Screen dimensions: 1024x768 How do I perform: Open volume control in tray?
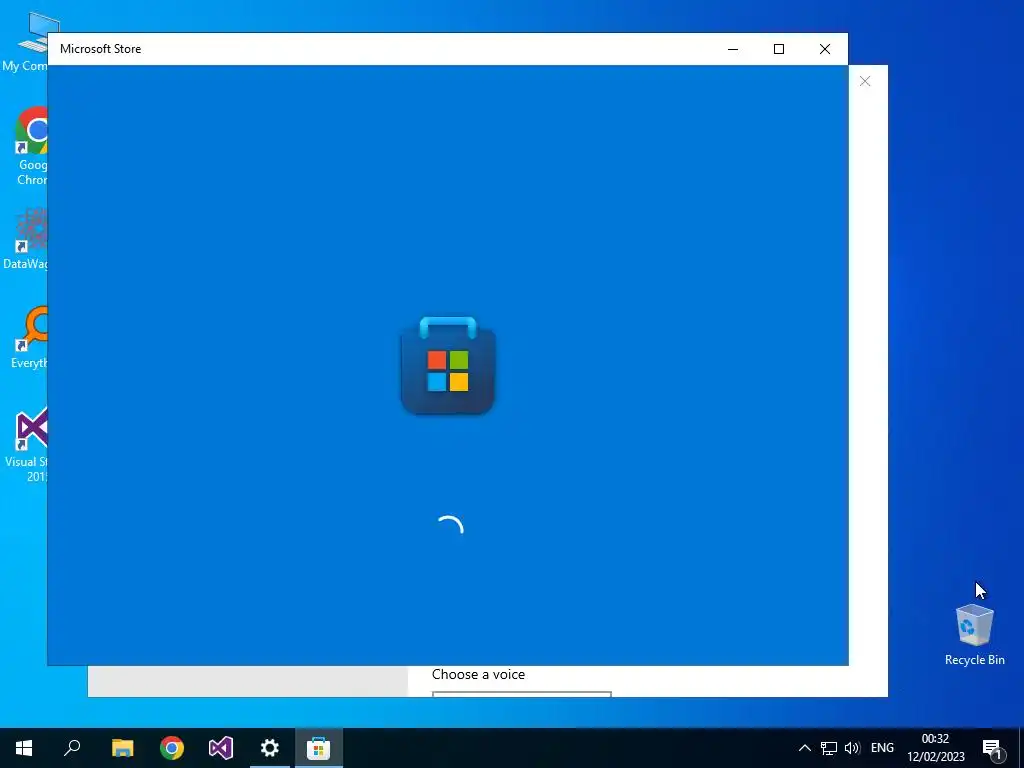pos(852,748)
